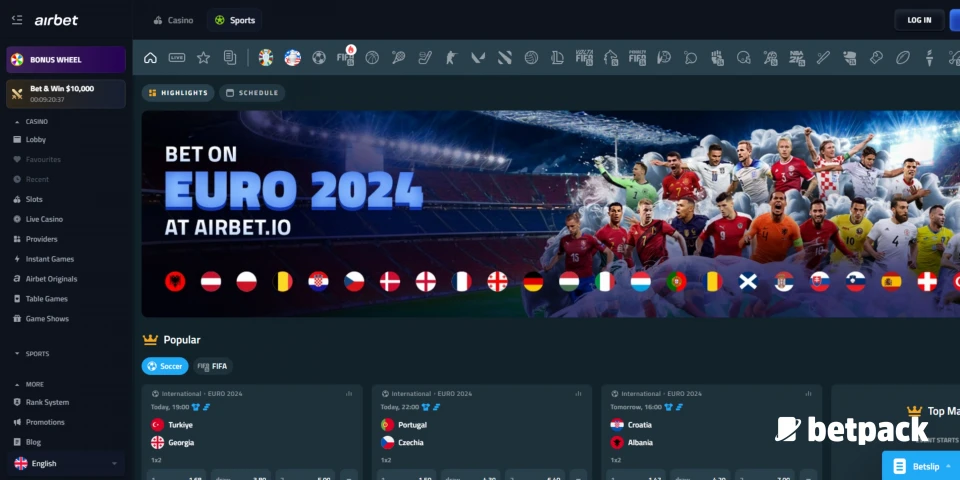Collapse the Casino sidebar section
The image size is (960, 480).
[x=31, y=121]
